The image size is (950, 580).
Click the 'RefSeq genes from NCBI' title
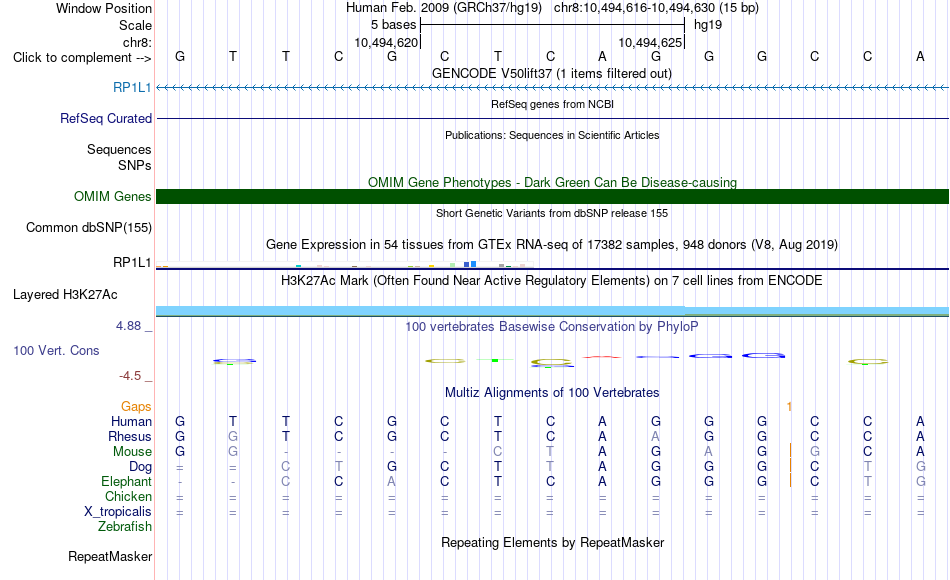point(552,104)
